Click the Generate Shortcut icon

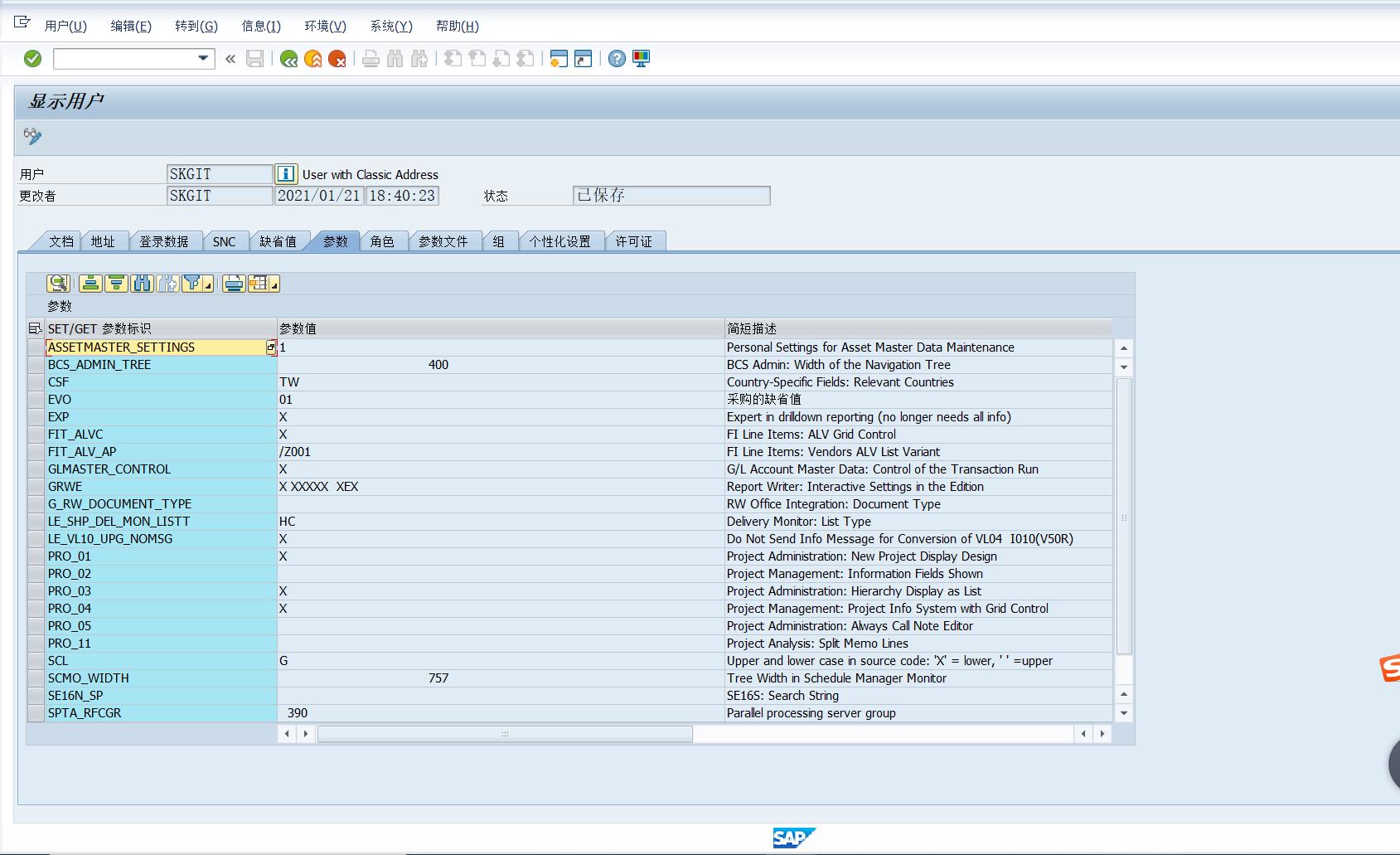(x=584, y=58)
